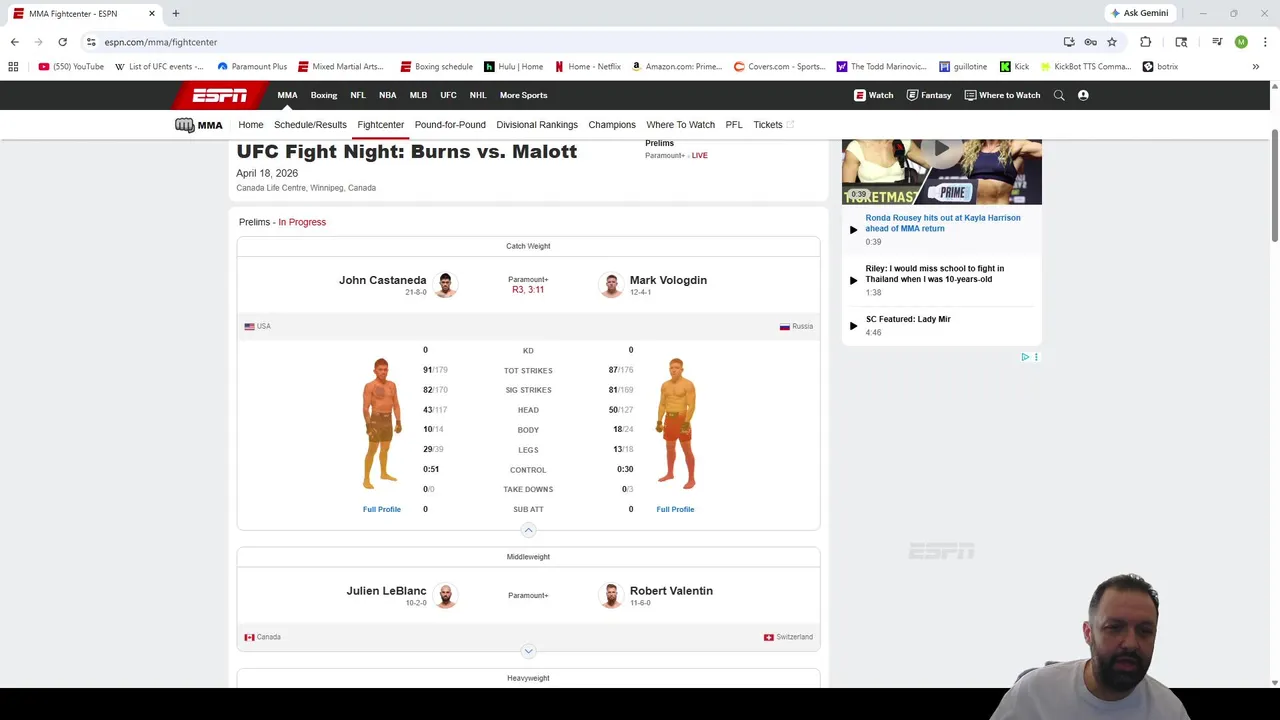
Task: Open the Chrome extensions puzzle icon
Action: [x=1145, y=42]
